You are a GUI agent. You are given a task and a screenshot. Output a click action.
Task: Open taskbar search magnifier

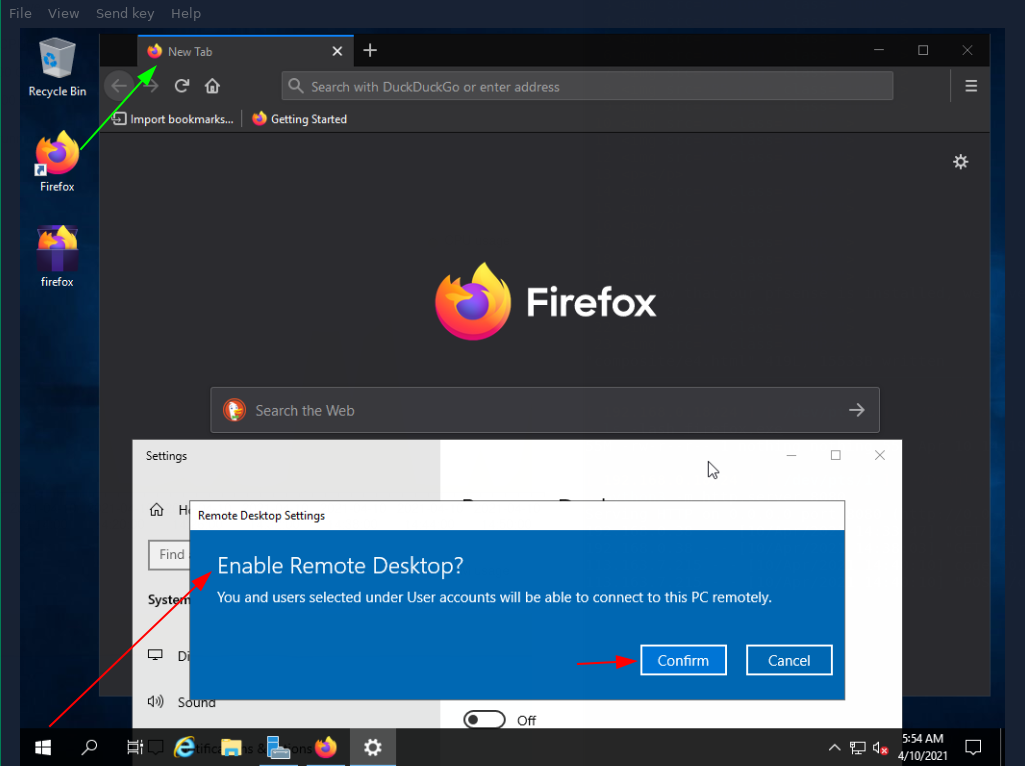(89, 747)
